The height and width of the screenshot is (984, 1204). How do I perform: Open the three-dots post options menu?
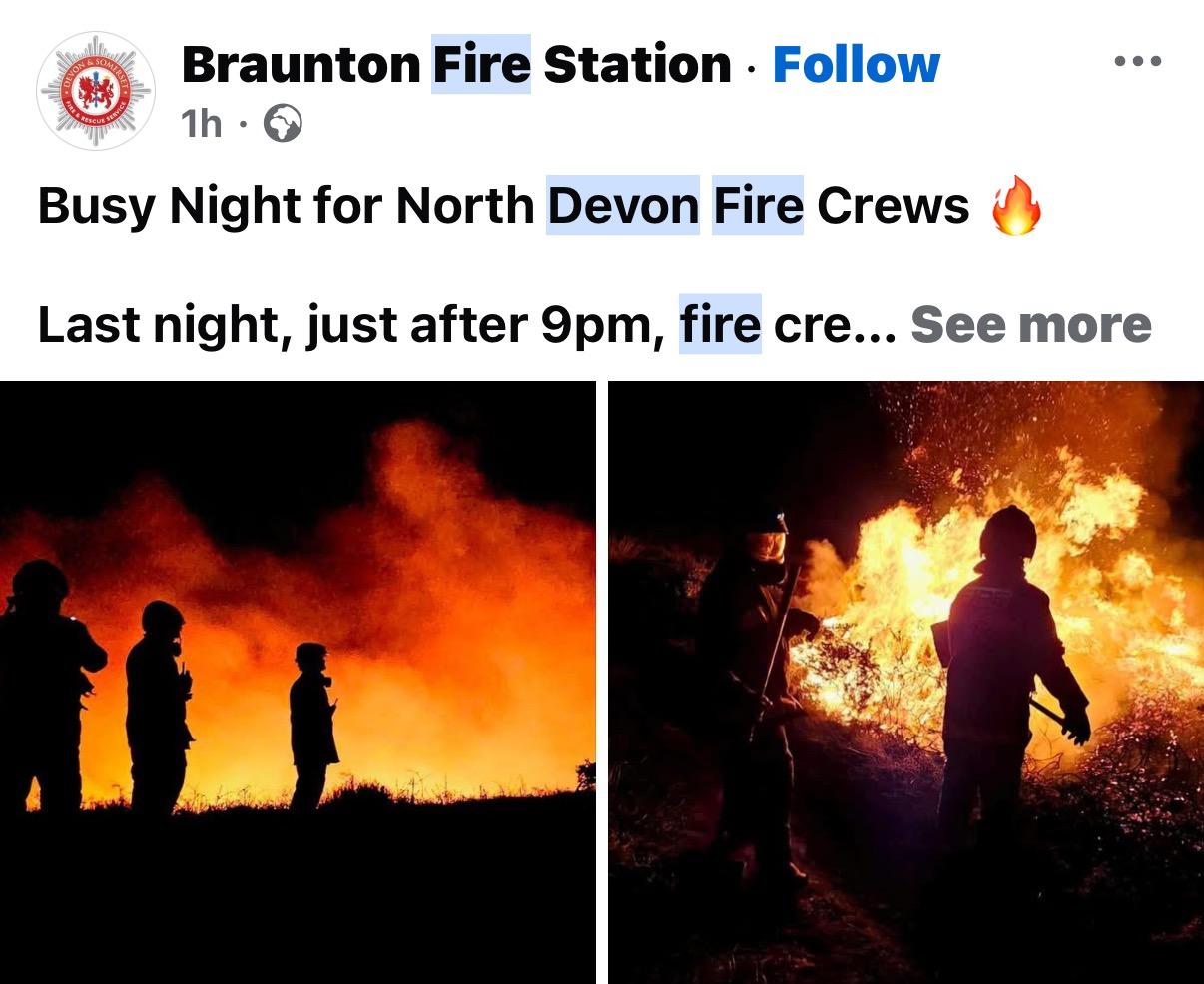[x=1138, y=62]
